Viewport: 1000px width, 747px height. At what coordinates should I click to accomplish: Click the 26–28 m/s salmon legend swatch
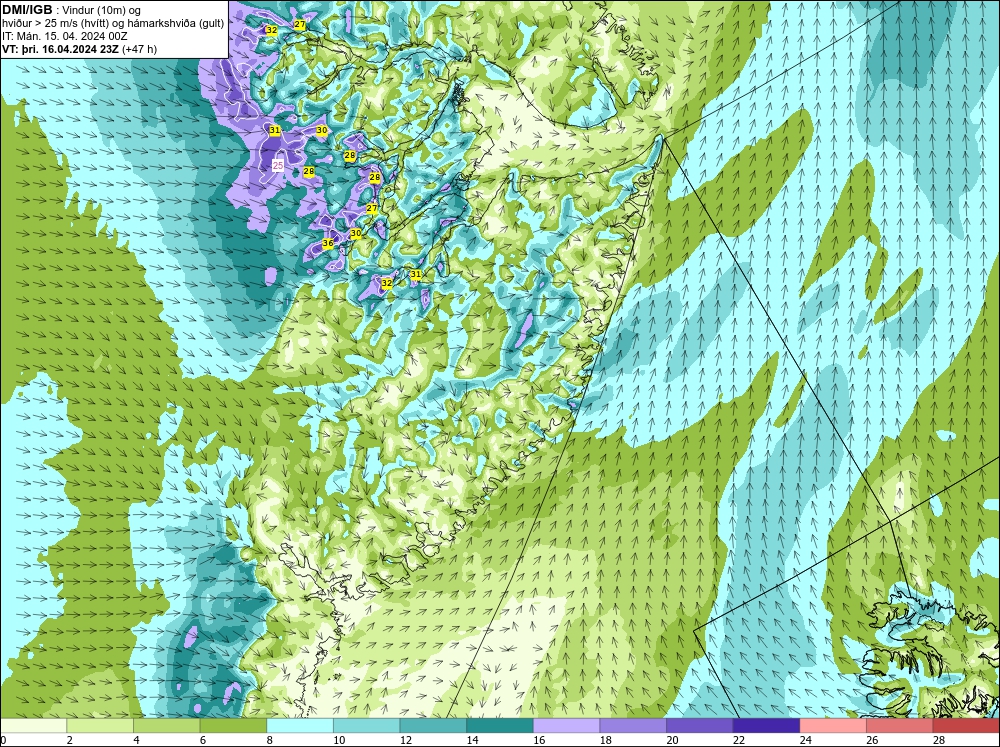click(900, 725)
